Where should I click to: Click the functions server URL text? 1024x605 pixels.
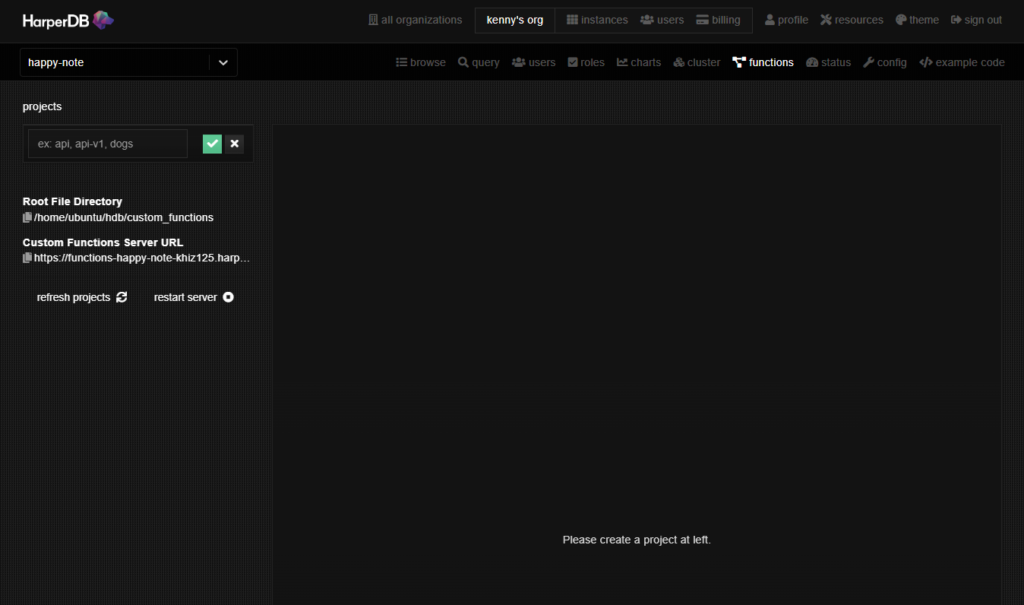(x=142, y=258)
